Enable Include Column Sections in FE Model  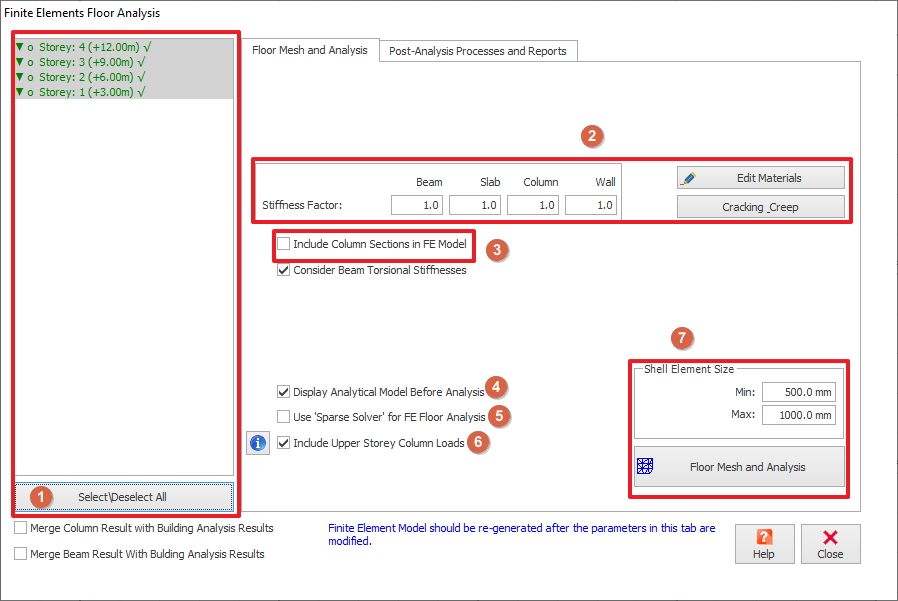pos(285,244)
